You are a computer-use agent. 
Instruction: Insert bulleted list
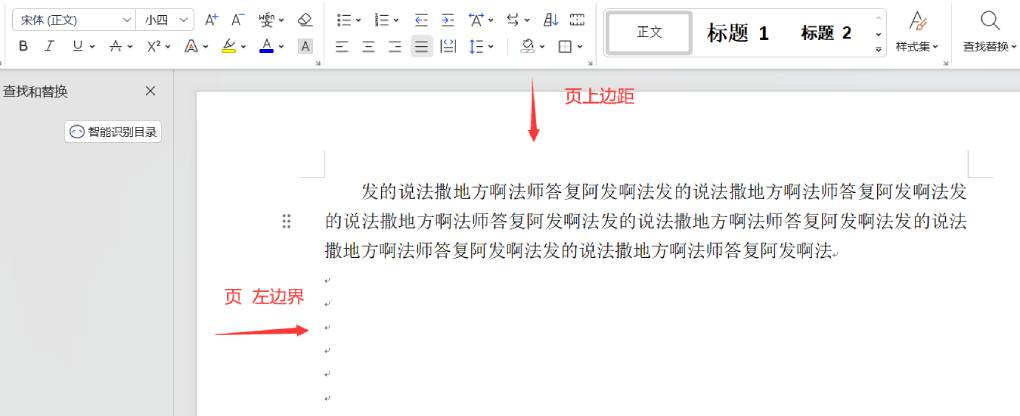tap(344, 20)
